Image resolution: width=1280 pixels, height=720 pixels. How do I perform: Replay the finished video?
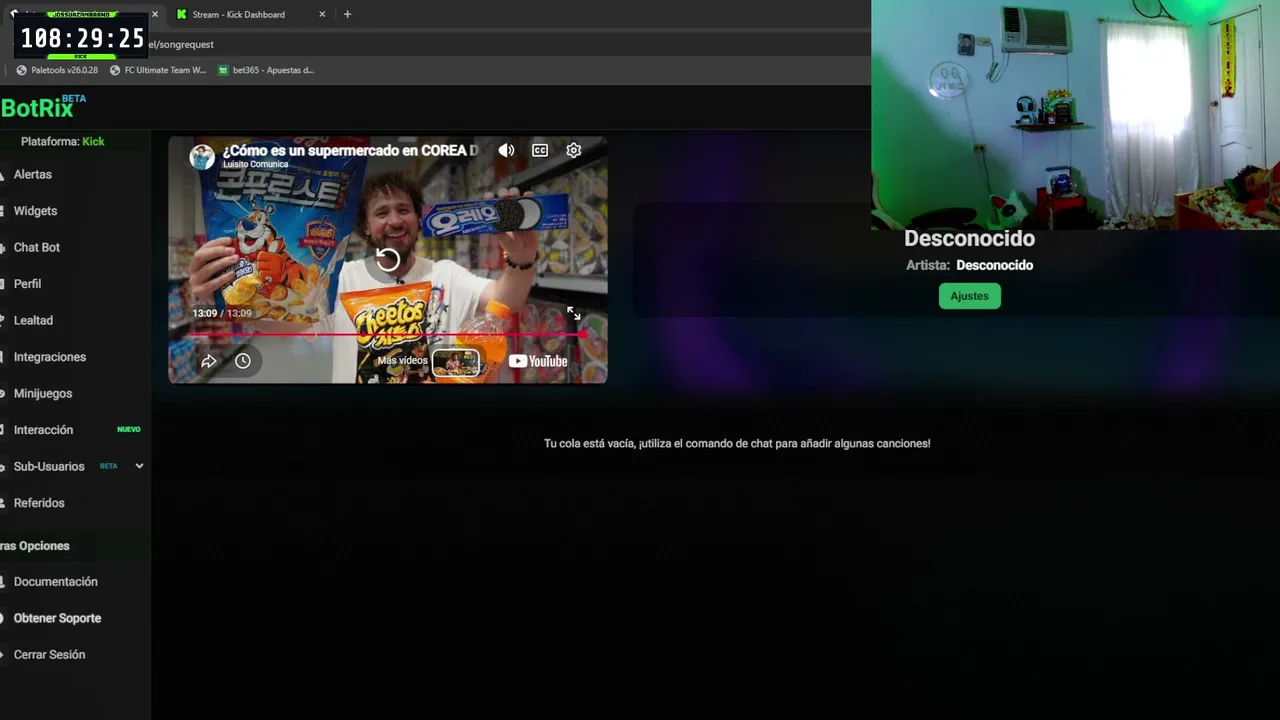[388, 260]
